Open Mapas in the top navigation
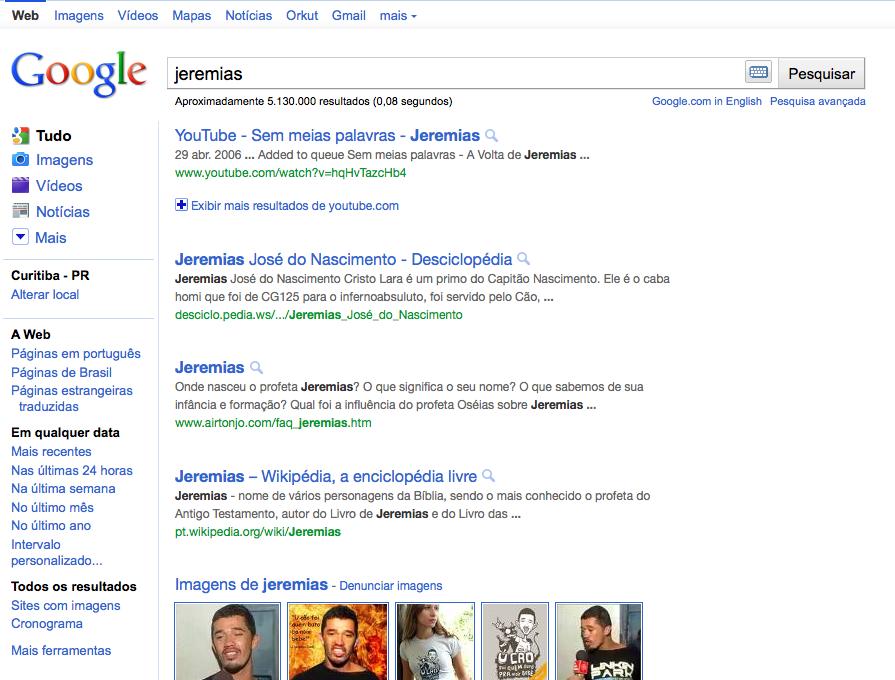This screenshot has height=680, width=895. coord(192,15)
